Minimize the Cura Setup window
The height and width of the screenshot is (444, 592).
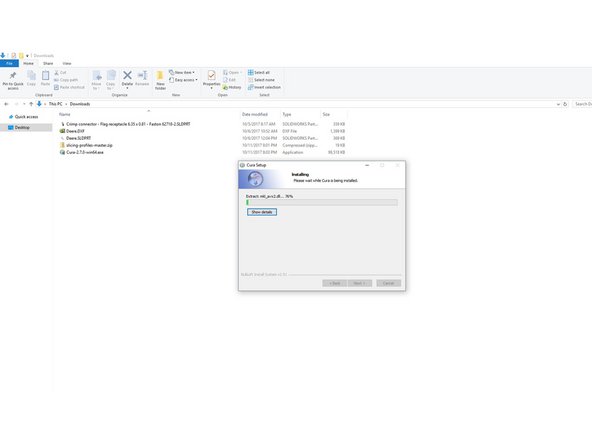[x=367, y=165]
